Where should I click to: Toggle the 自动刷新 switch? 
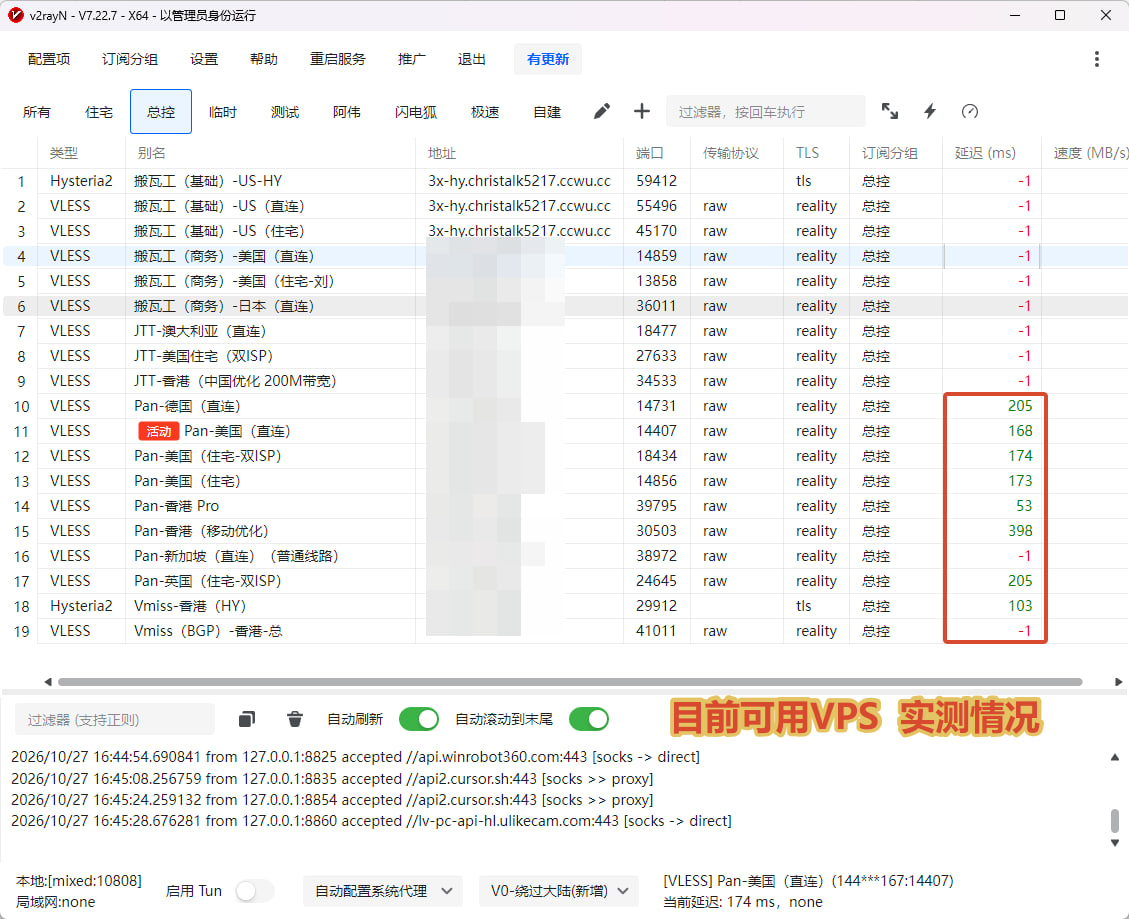(418, 719)
